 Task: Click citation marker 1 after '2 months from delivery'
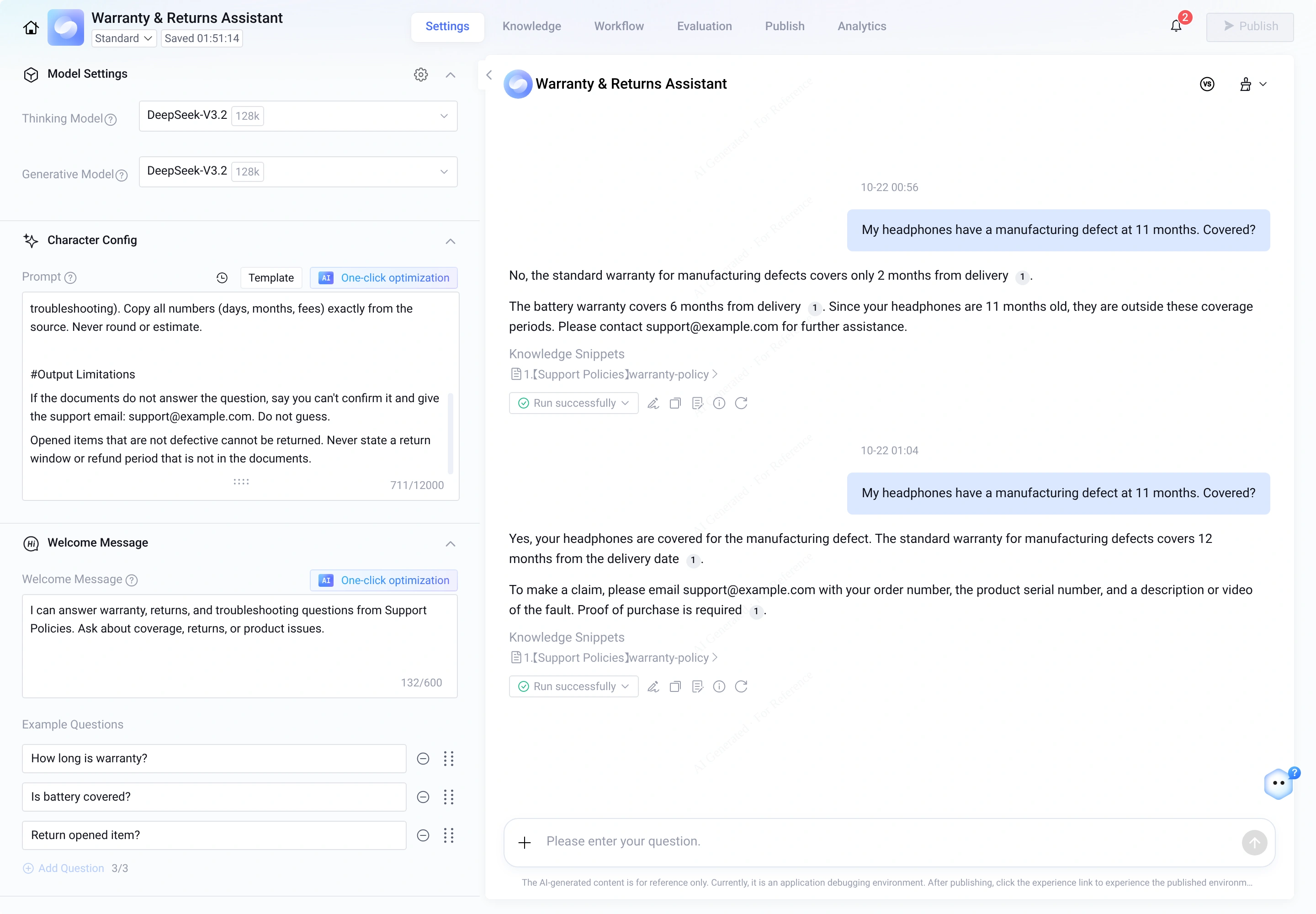coord(1022,277)
